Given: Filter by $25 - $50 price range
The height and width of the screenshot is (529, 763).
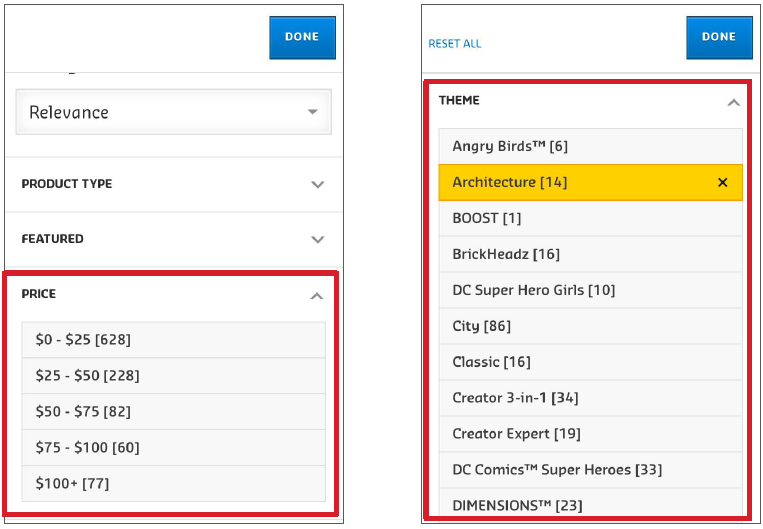Looking at the screenshot, I should (x=173, y=376).
